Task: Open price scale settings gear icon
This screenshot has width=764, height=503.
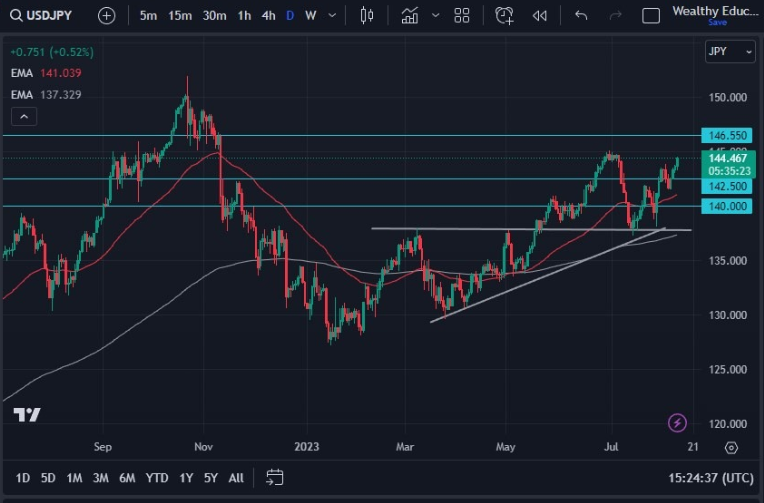Action: tap(732, 448)
